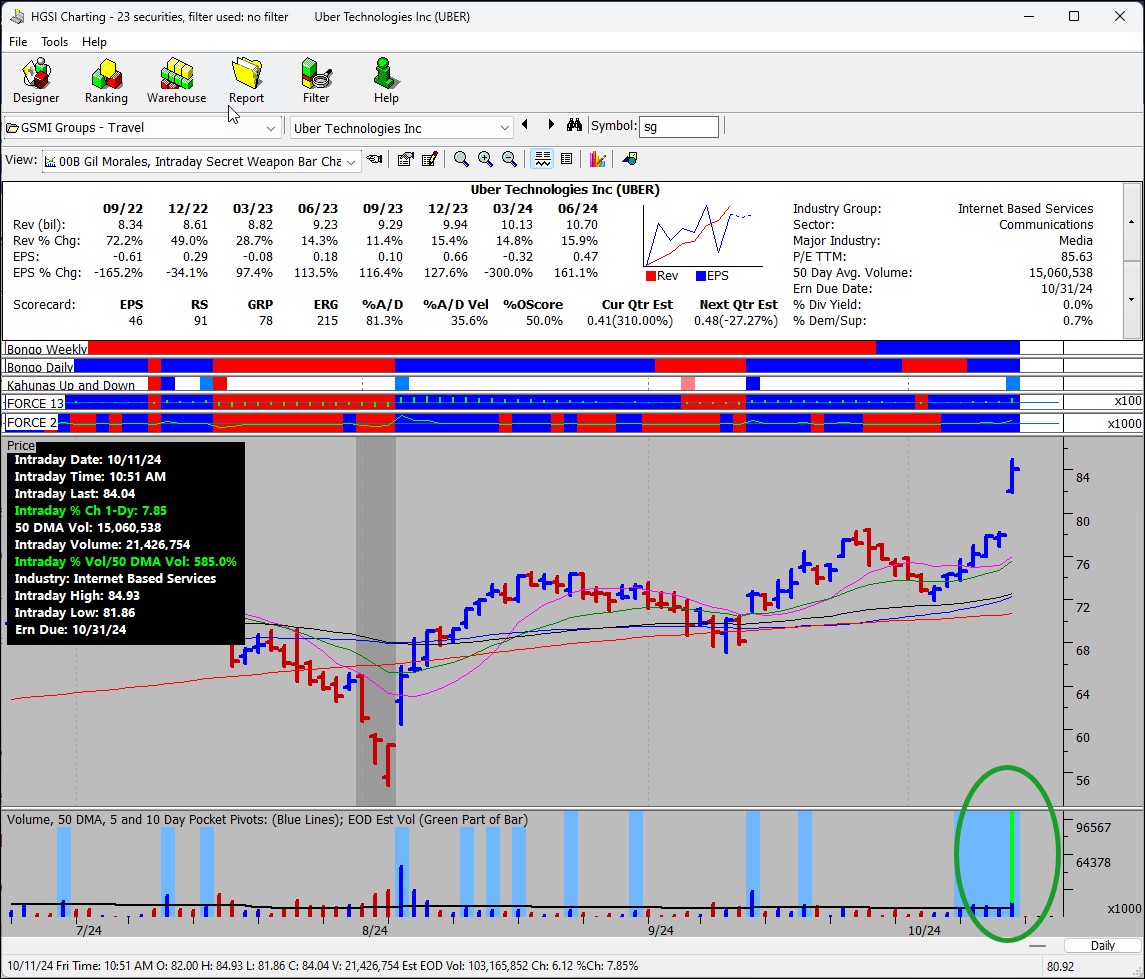The height and width of the screenshot is (979, 1145).
Task: Open the Help menu
Action: (94, 42)
